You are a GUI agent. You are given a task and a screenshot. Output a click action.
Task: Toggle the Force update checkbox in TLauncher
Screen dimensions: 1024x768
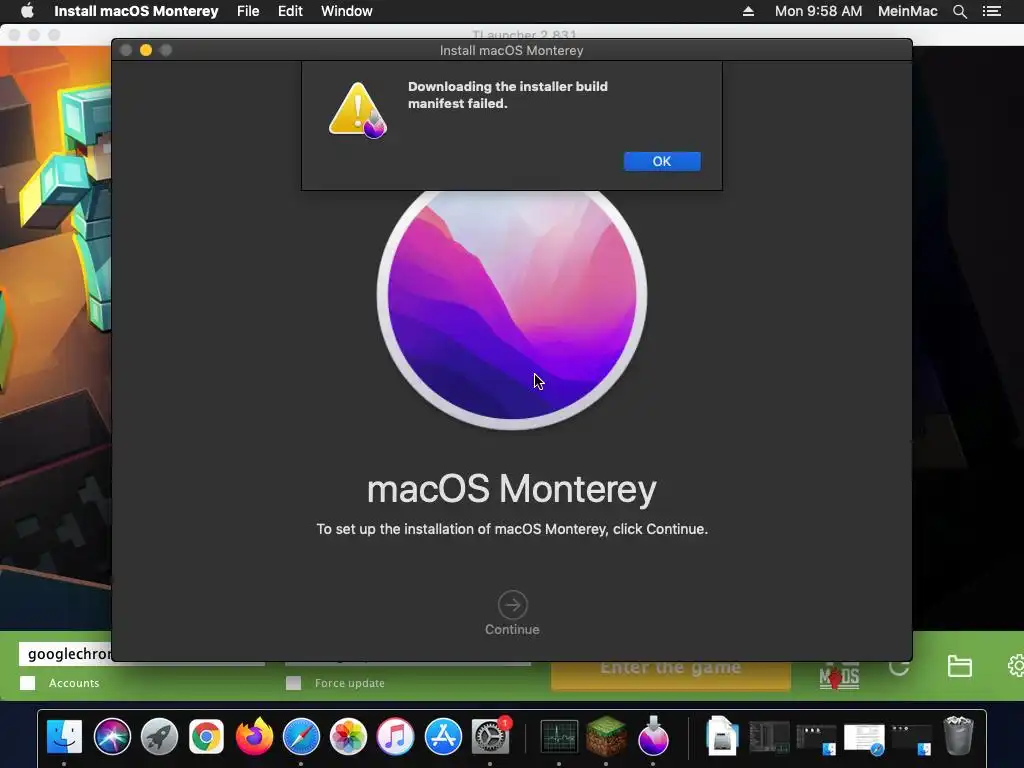pos(293,683)
